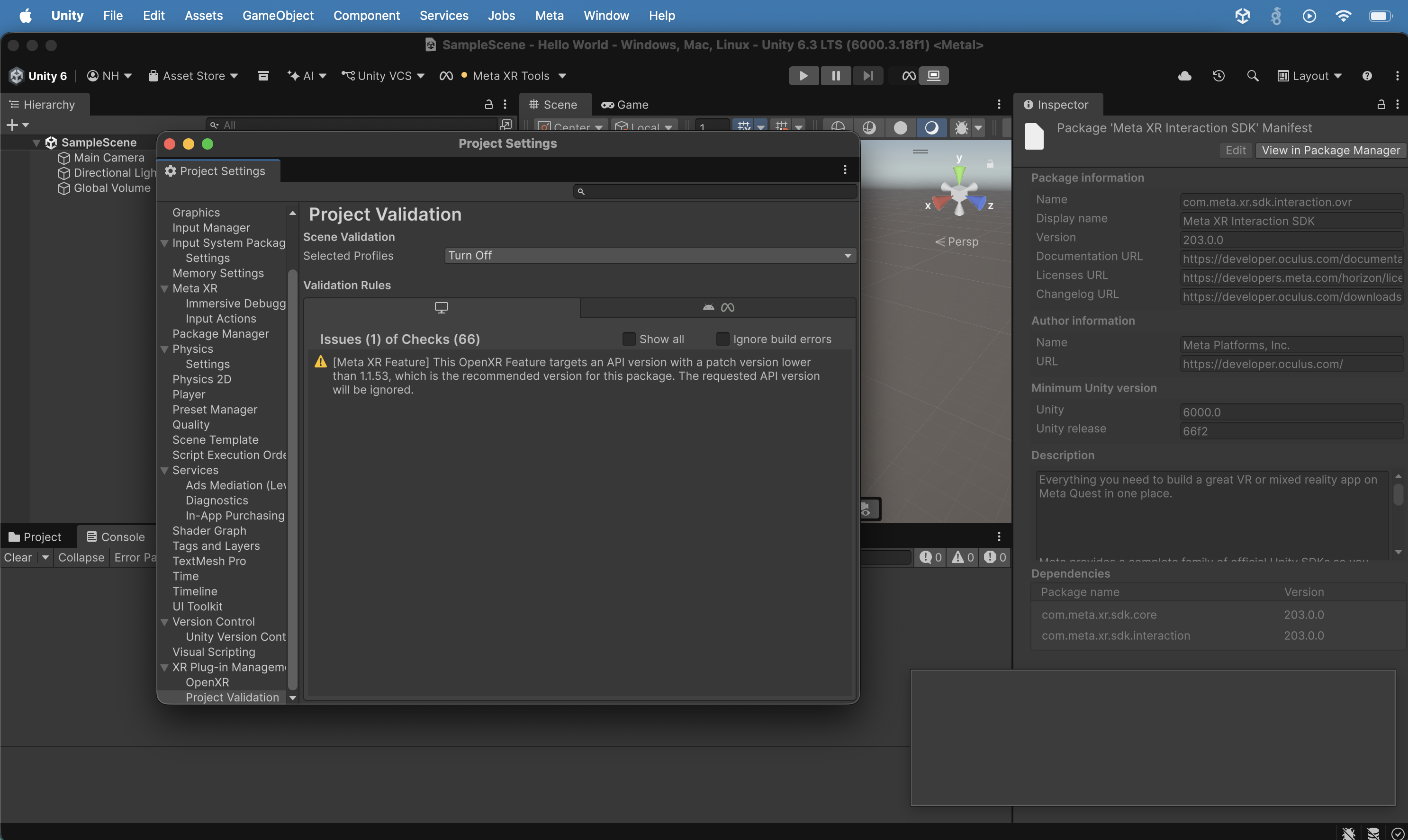
Task: Click View in Package Manager button
Action: [1330, 151]
